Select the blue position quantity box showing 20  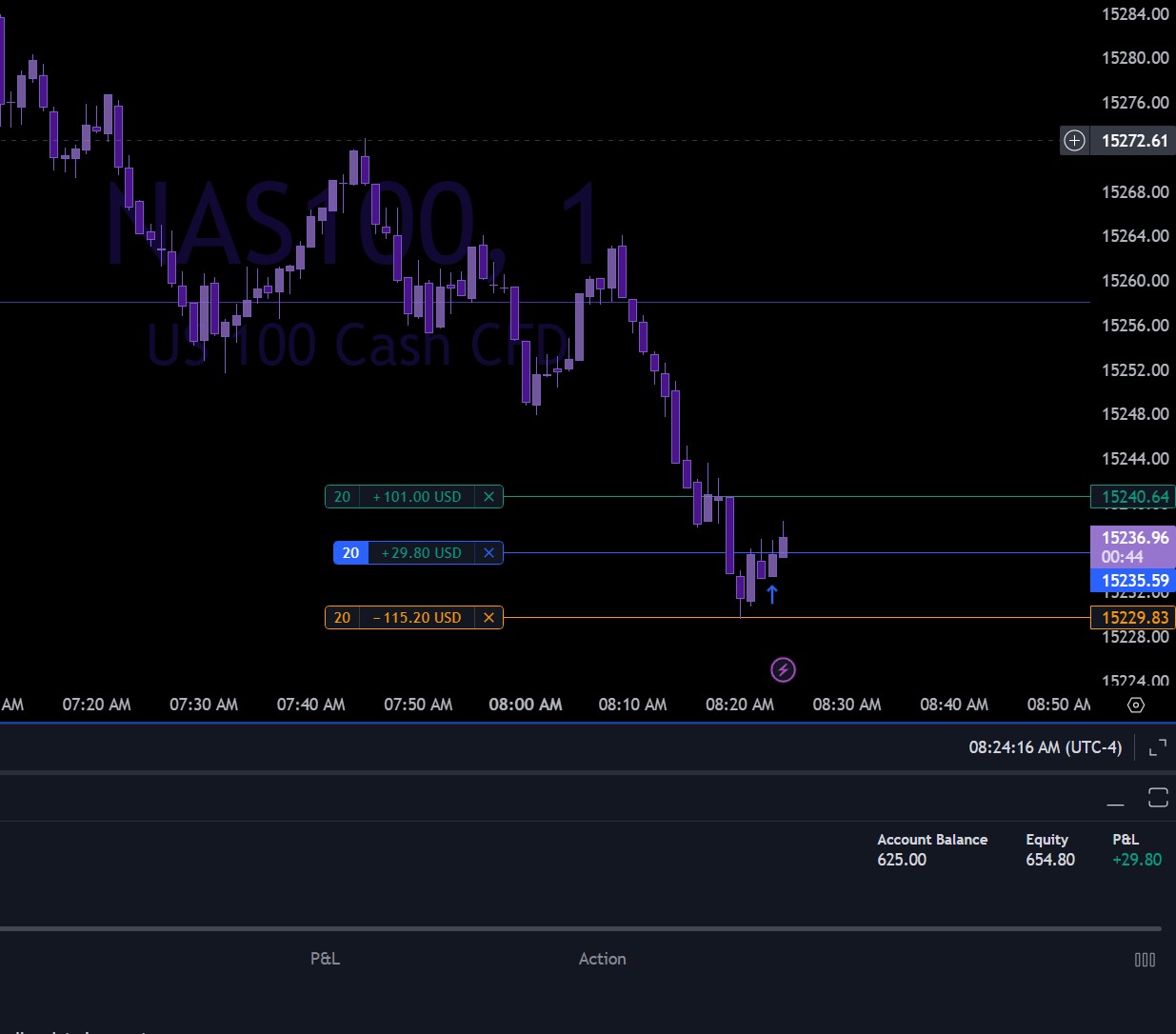[350, 553]
